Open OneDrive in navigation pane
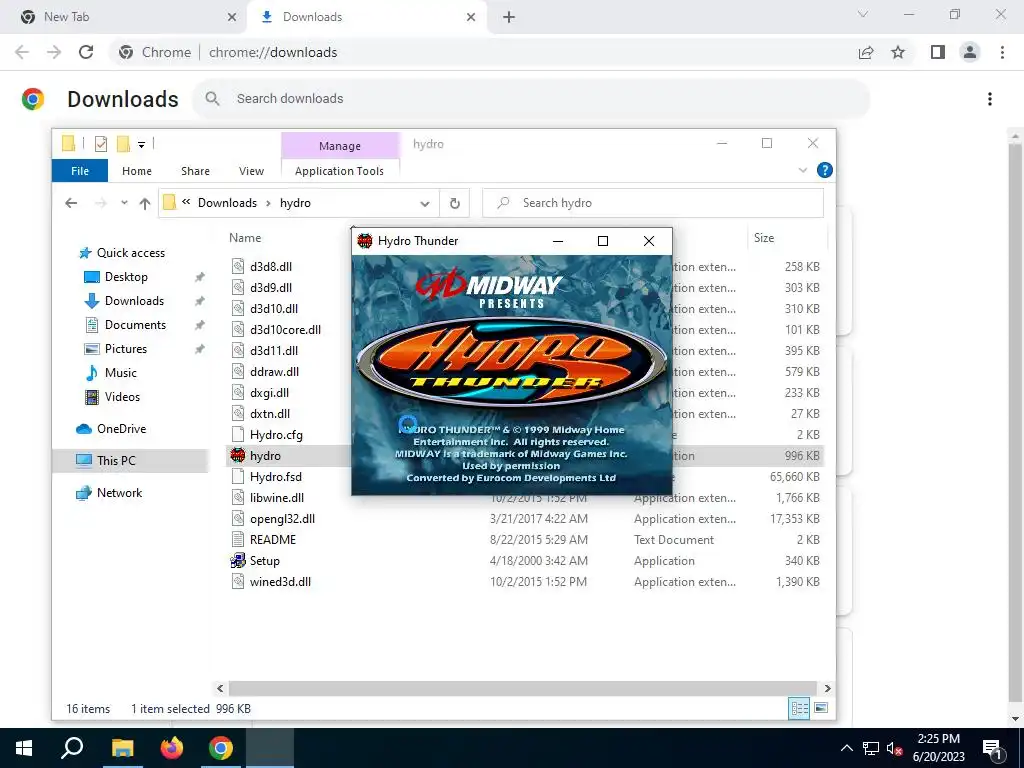Image resolution: width=1024 pixels, height=768 pixels. pos(121,429)
